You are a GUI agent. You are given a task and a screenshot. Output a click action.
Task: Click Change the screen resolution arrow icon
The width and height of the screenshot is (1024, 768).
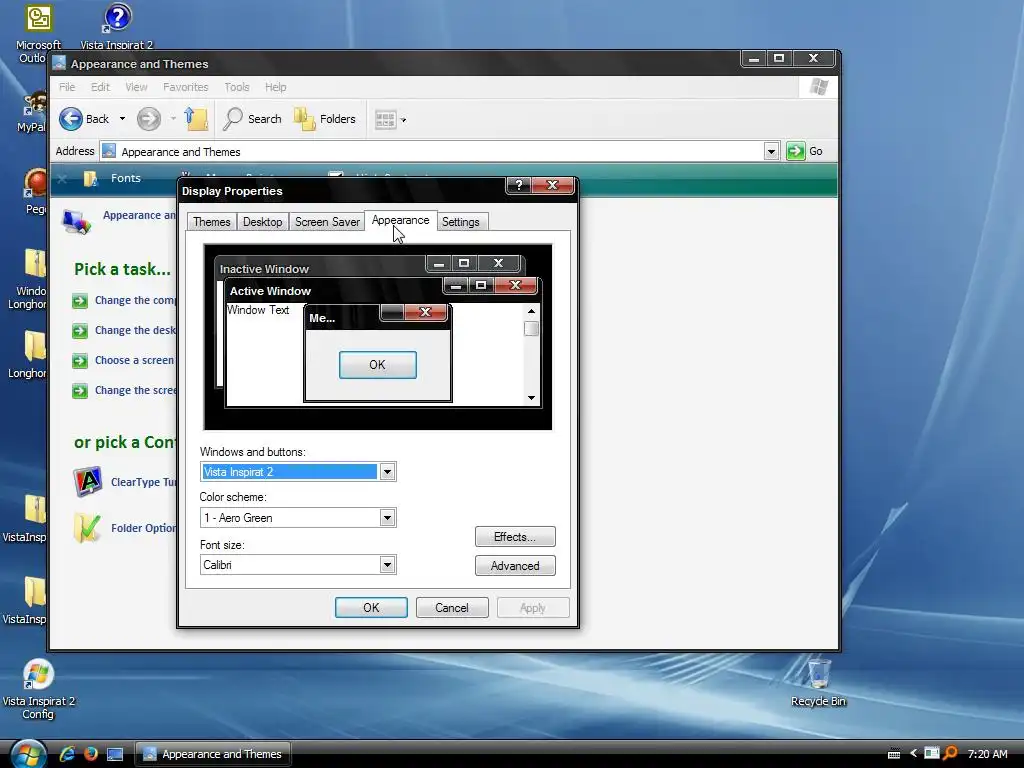click(x=80, y=391)
